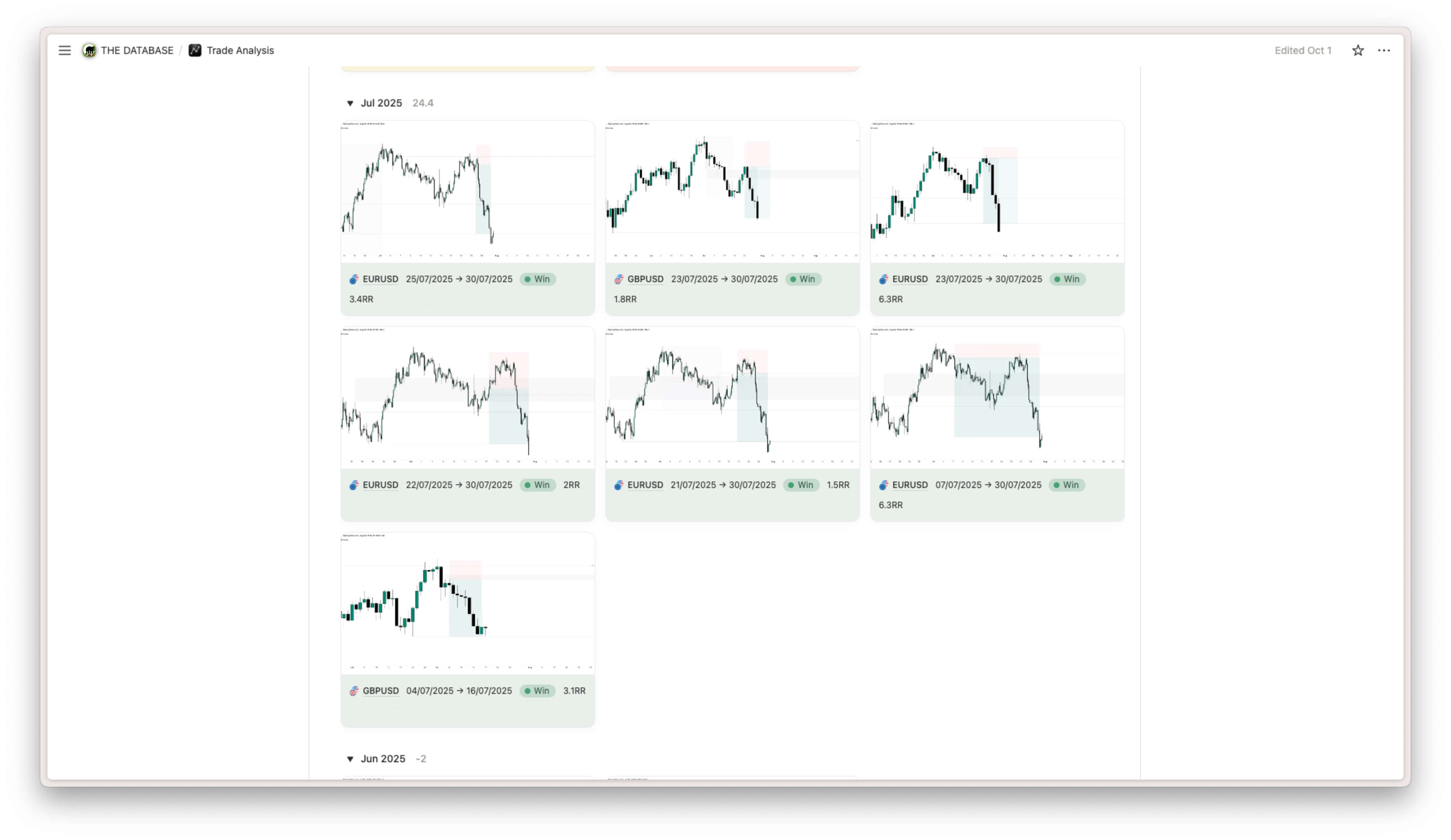Click THE DATABASE workspace avatar icon
This screenshot has height=840, width=1451.
(x=89, y=51)
